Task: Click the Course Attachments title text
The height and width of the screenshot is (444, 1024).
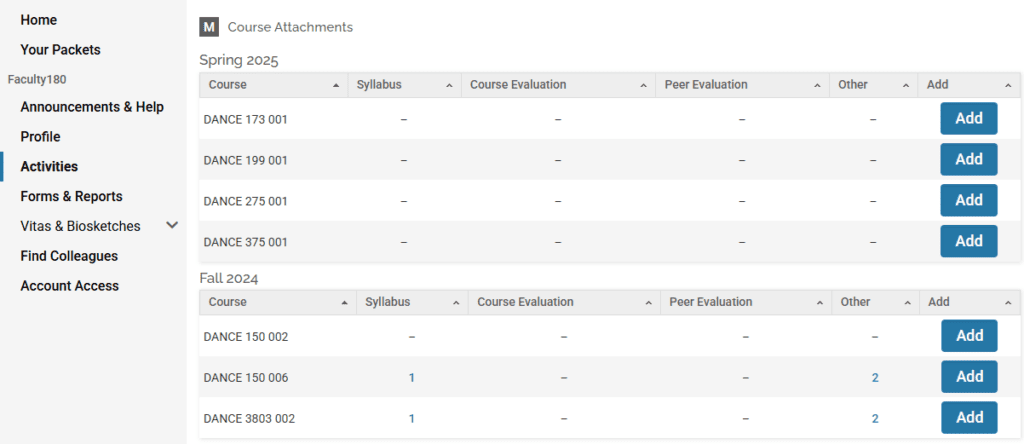Action: (290, 27)
